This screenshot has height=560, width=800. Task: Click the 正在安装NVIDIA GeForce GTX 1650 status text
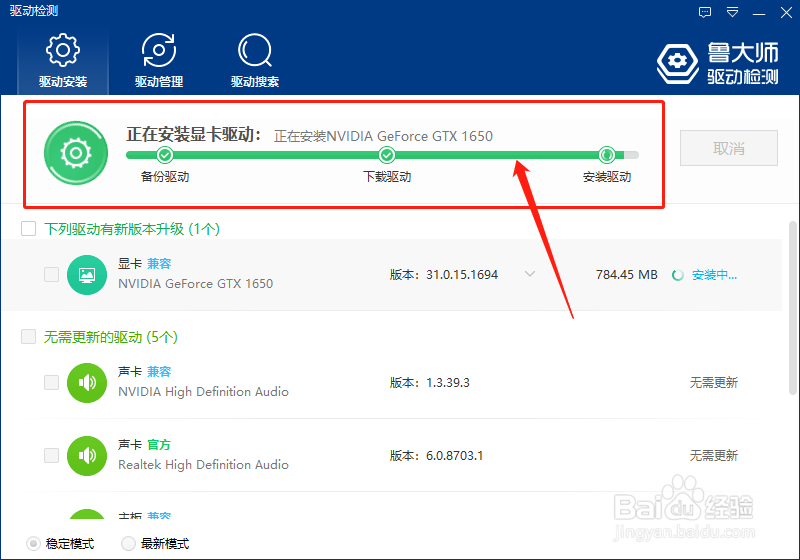click(383, 136)
